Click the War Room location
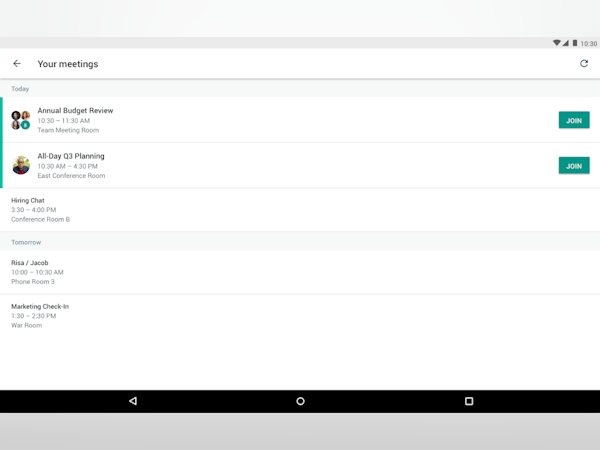Viewport: 600px width, 450px height. tap(26, 325)
